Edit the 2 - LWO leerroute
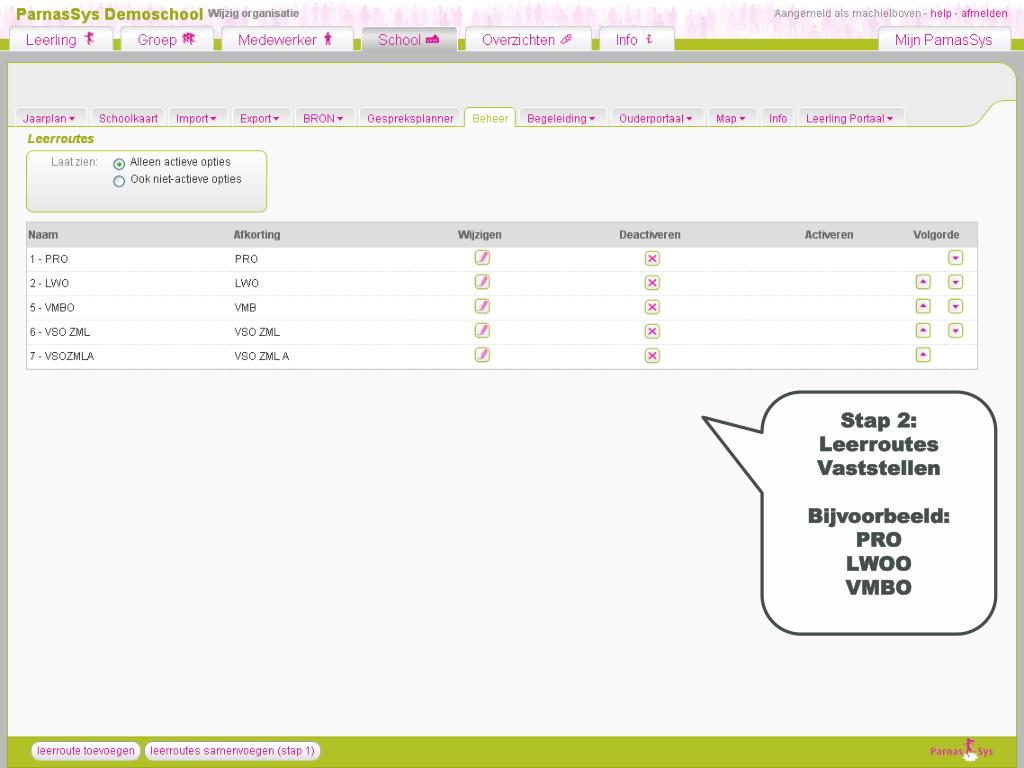1024x768 pixels. pyautogui.click(x=482, y=282)
